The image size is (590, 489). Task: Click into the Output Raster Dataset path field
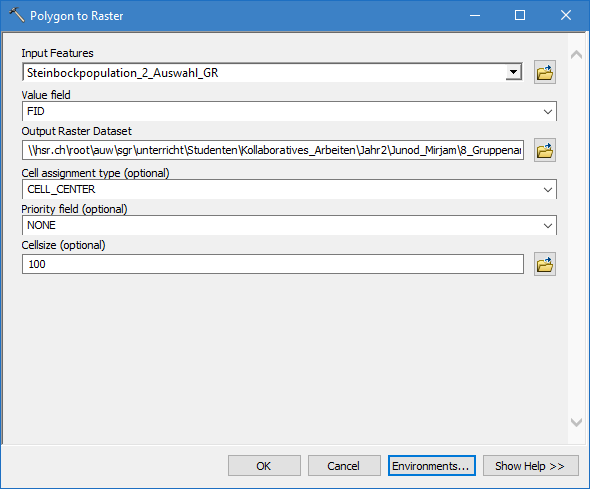[273, 150]
